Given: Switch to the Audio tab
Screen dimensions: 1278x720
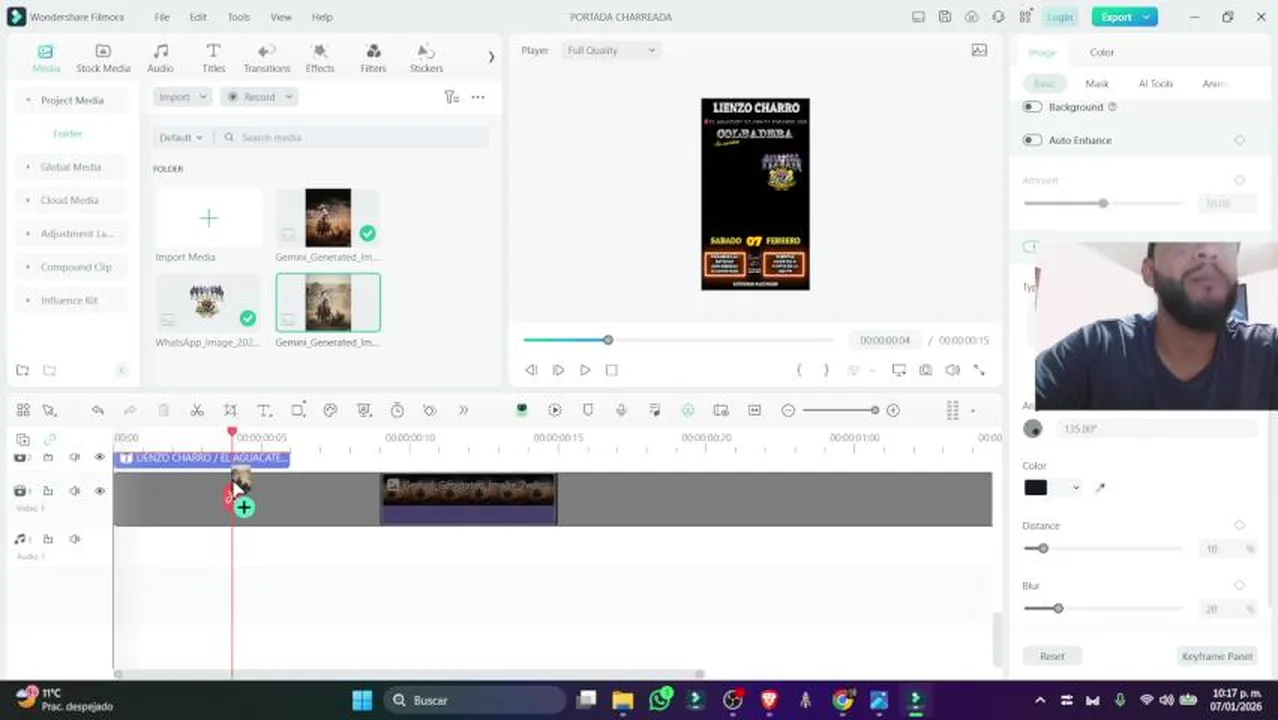Looking at the screenshot, I should pos(160,59).
